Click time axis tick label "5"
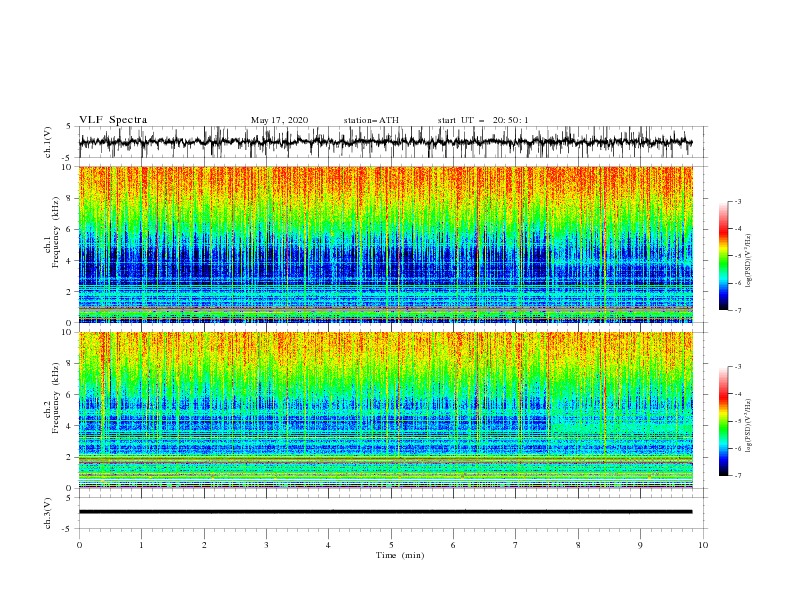This screenshot has height=612, width=792. [391, 545]
